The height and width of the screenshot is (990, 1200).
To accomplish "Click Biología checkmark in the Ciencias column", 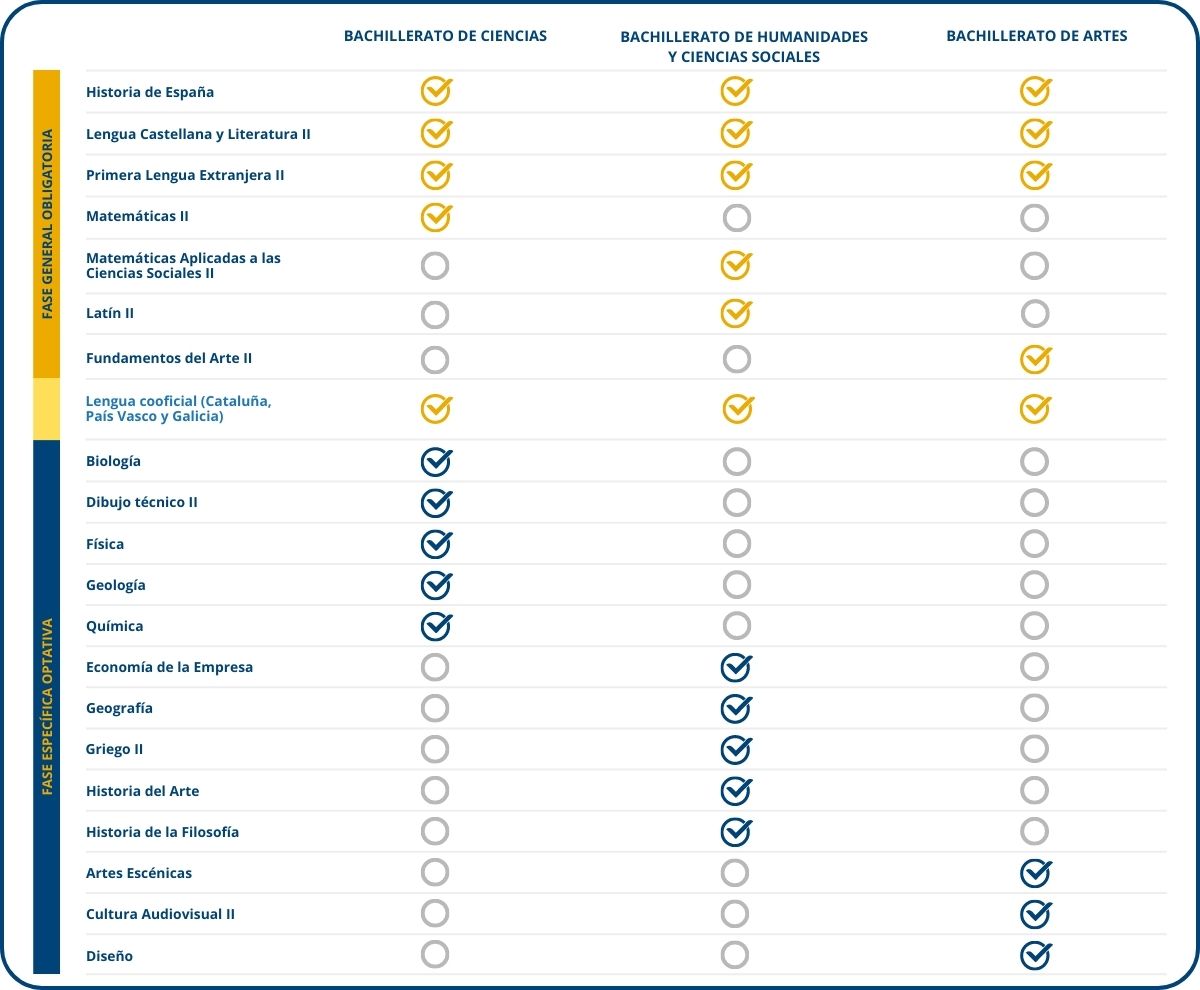I will [x=435, y=462].
